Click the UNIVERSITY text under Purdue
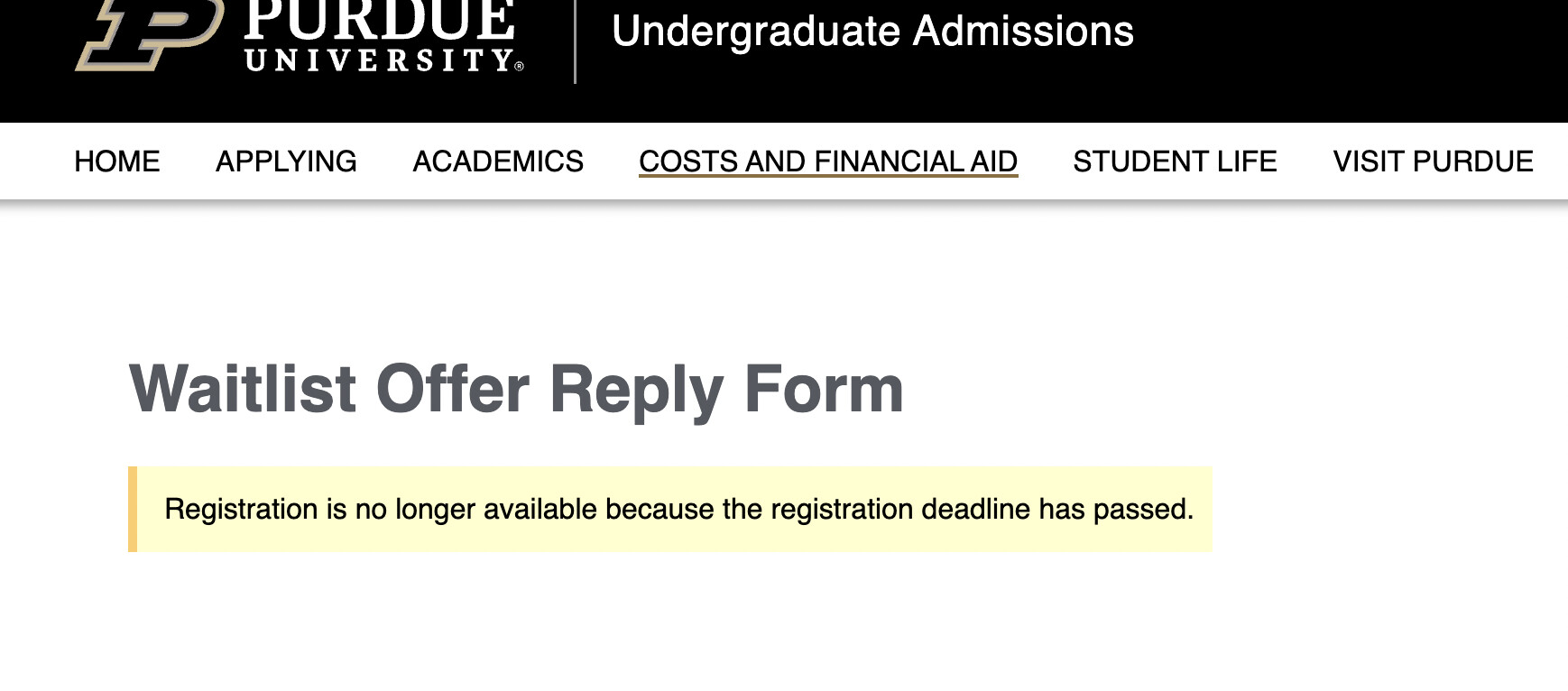The image size is (1568, 691). [377, 60]
